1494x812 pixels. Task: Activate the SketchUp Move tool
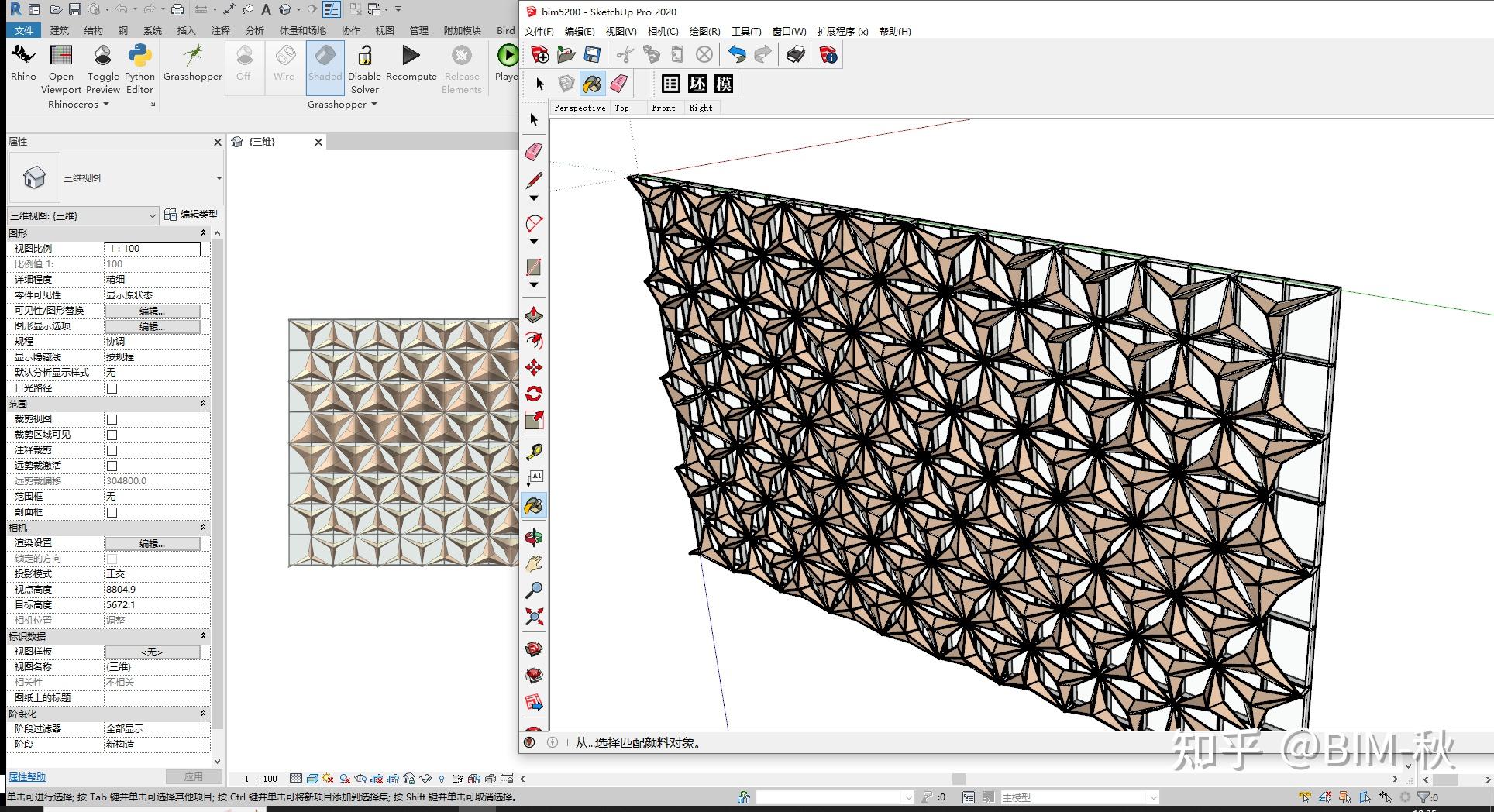(533, 367)
